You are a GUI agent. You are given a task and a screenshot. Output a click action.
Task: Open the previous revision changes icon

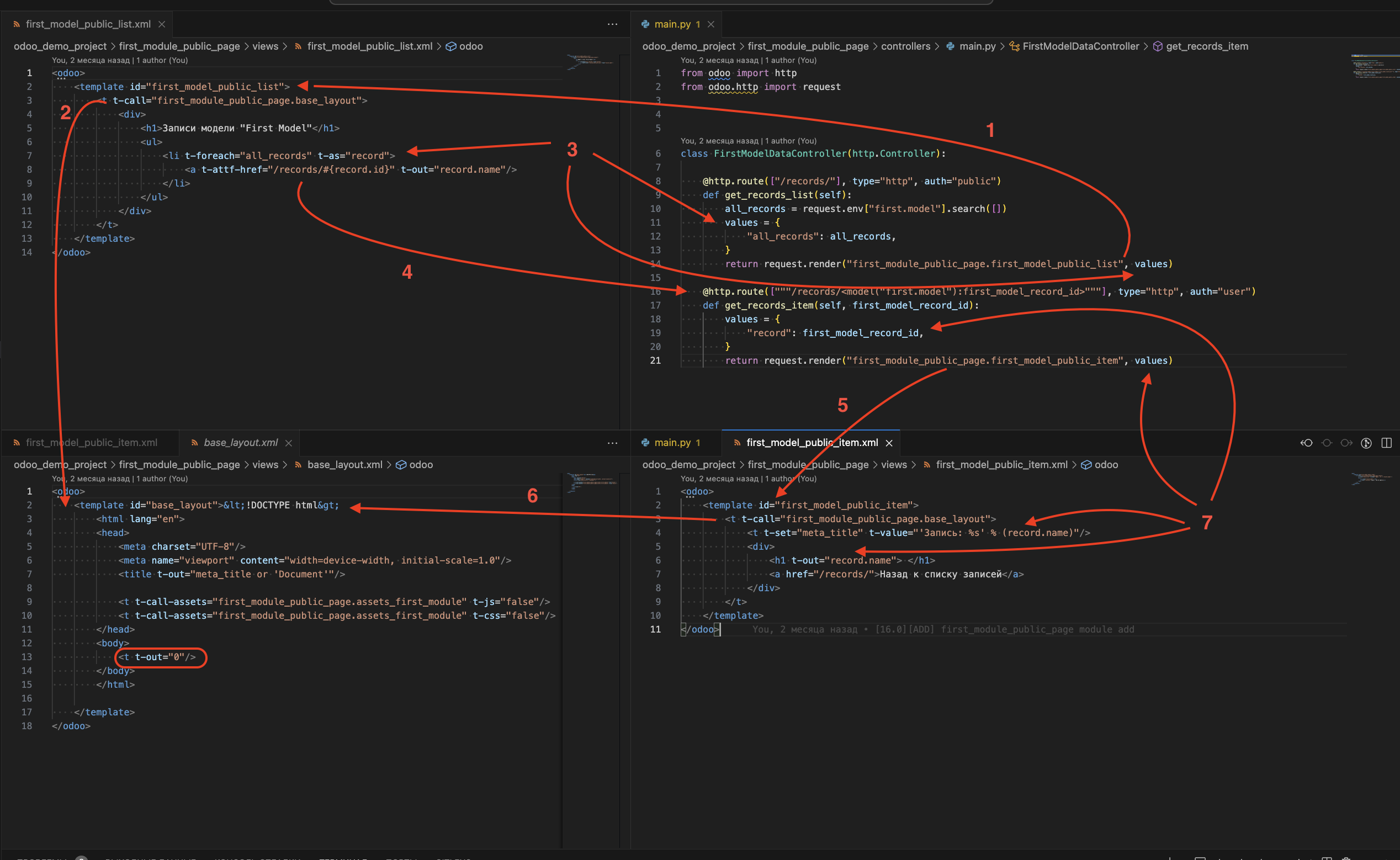[x=1306, y=443]
